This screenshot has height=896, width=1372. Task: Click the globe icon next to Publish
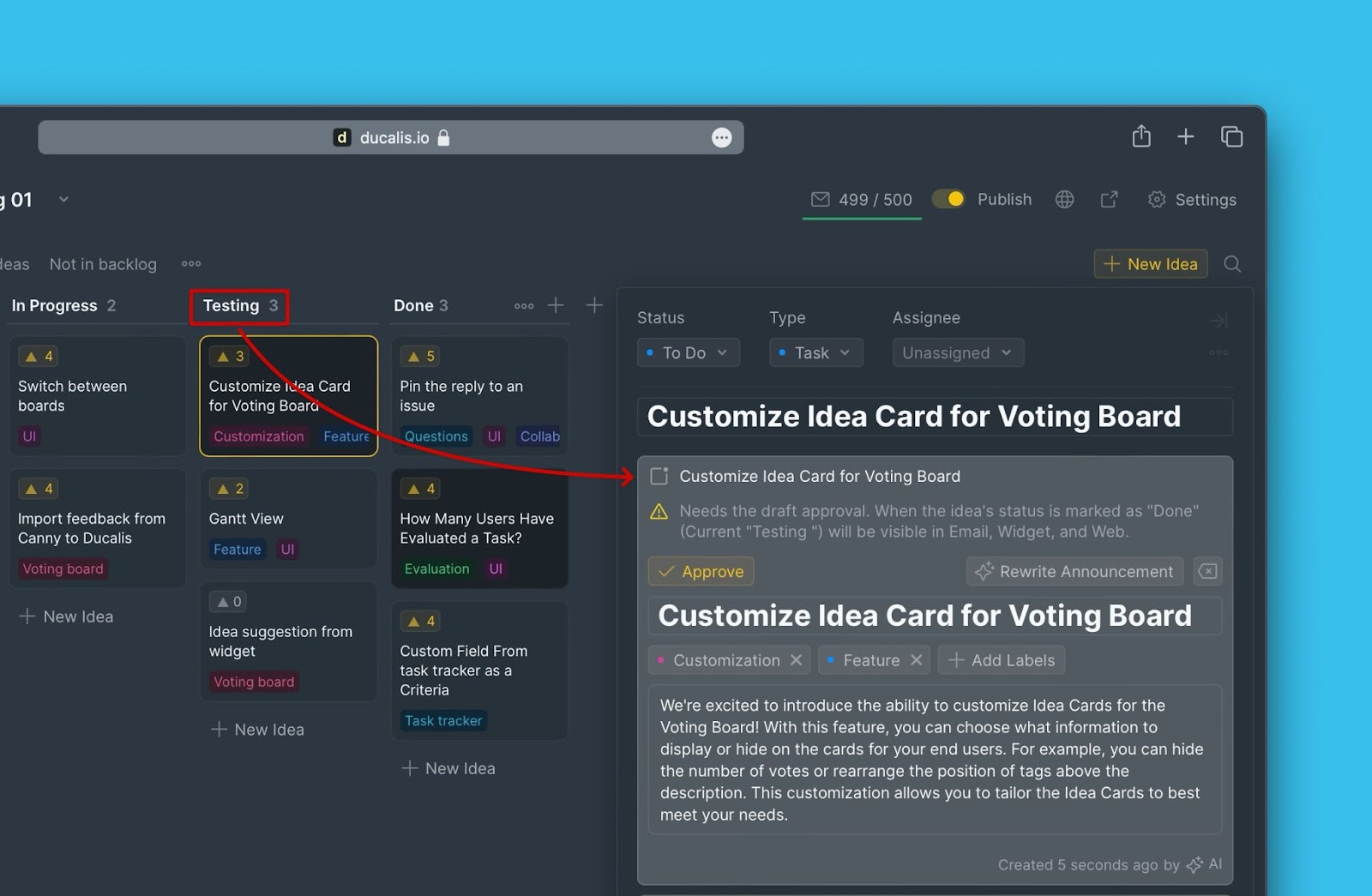1064,200
